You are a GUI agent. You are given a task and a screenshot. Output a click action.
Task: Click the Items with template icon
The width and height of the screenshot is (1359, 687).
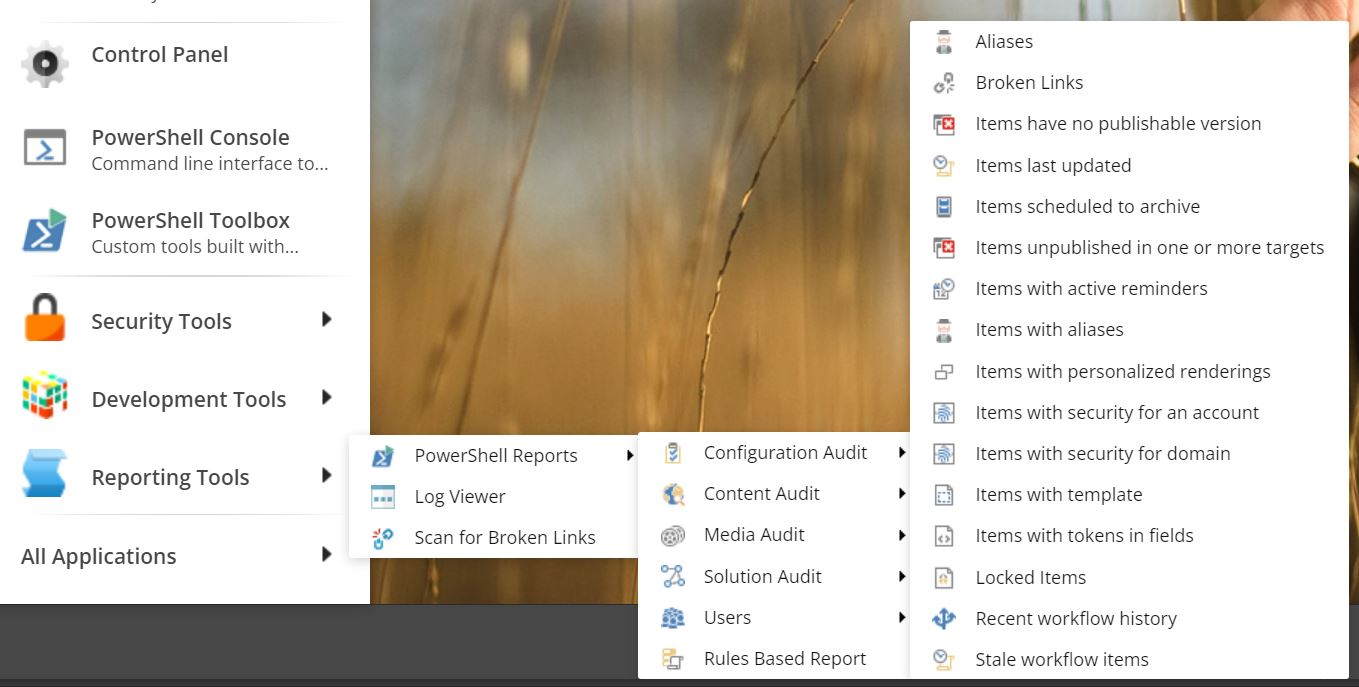(x=944, y=495)
